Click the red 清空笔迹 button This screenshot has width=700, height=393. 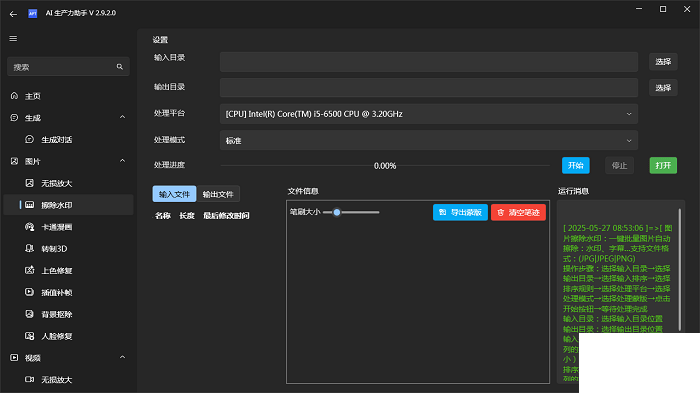coord(518,212)
